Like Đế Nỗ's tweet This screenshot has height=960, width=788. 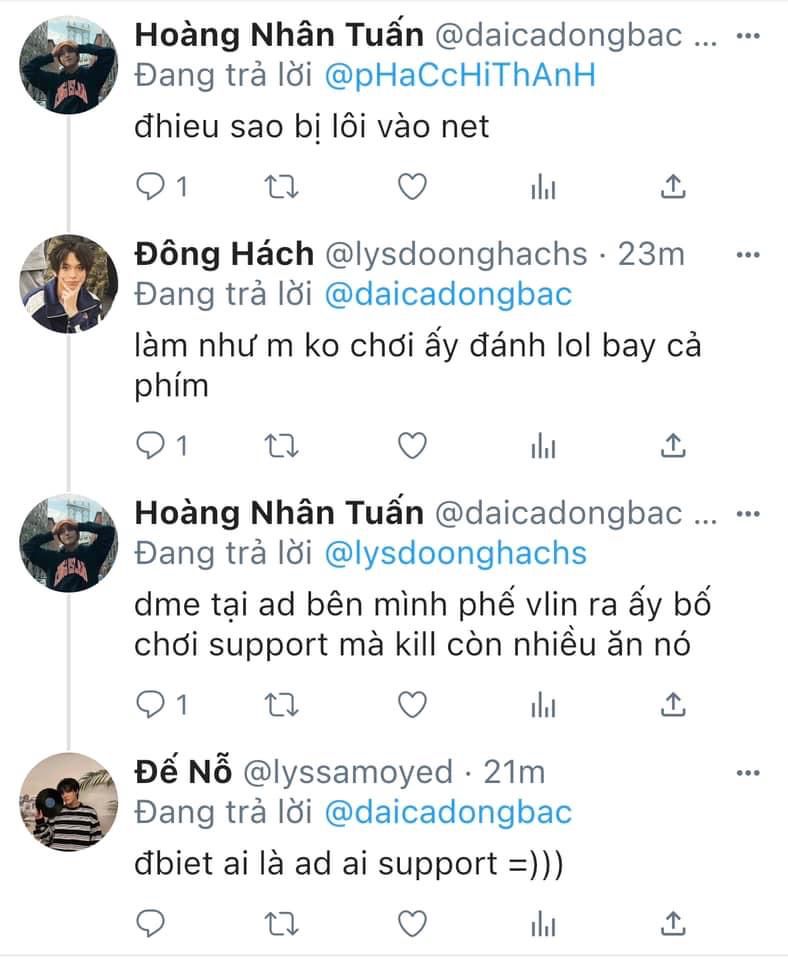(412, 921)
